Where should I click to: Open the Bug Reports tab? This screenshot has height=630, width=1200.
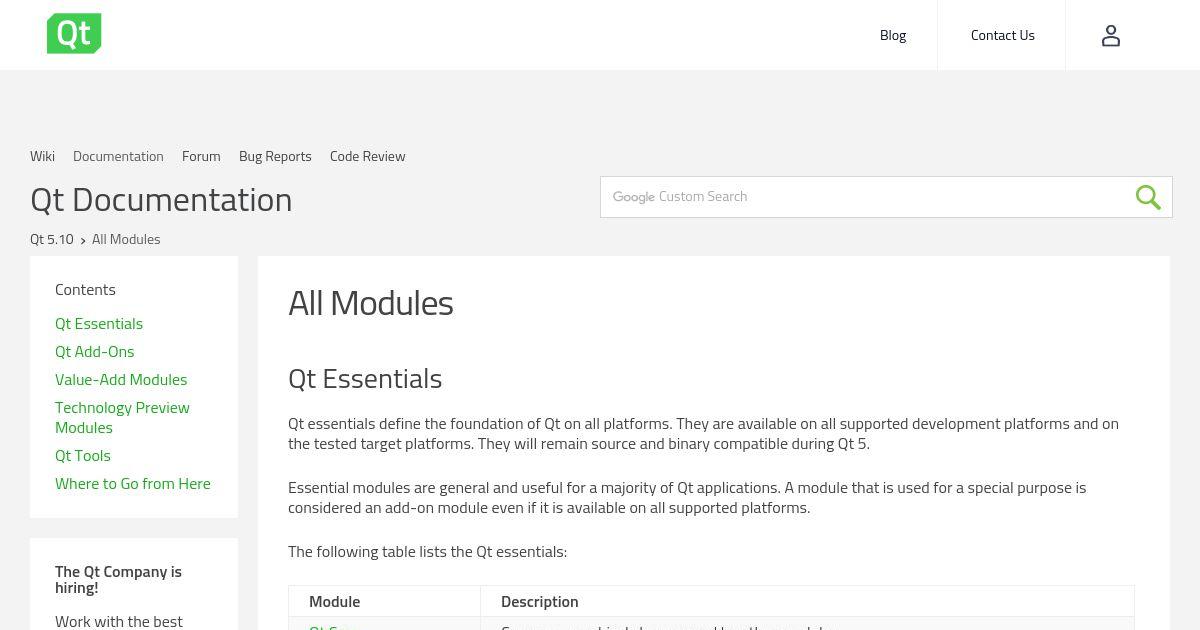click(x=275, y=156)
